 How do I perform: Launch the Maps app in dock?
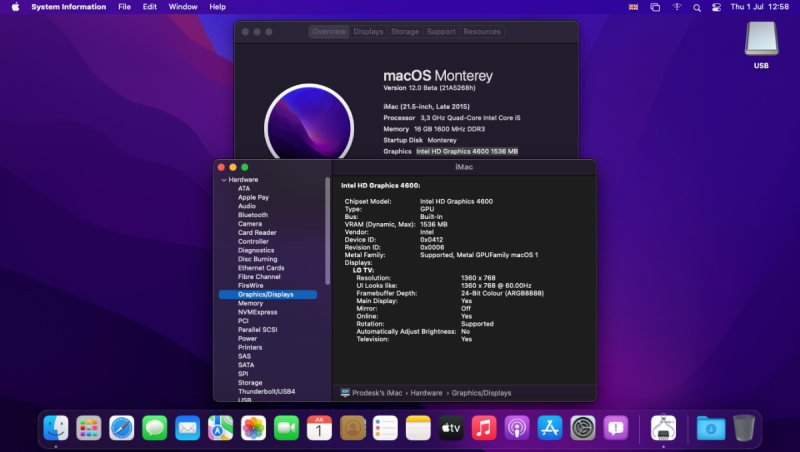pyautogui.click(x=220, y=429)
